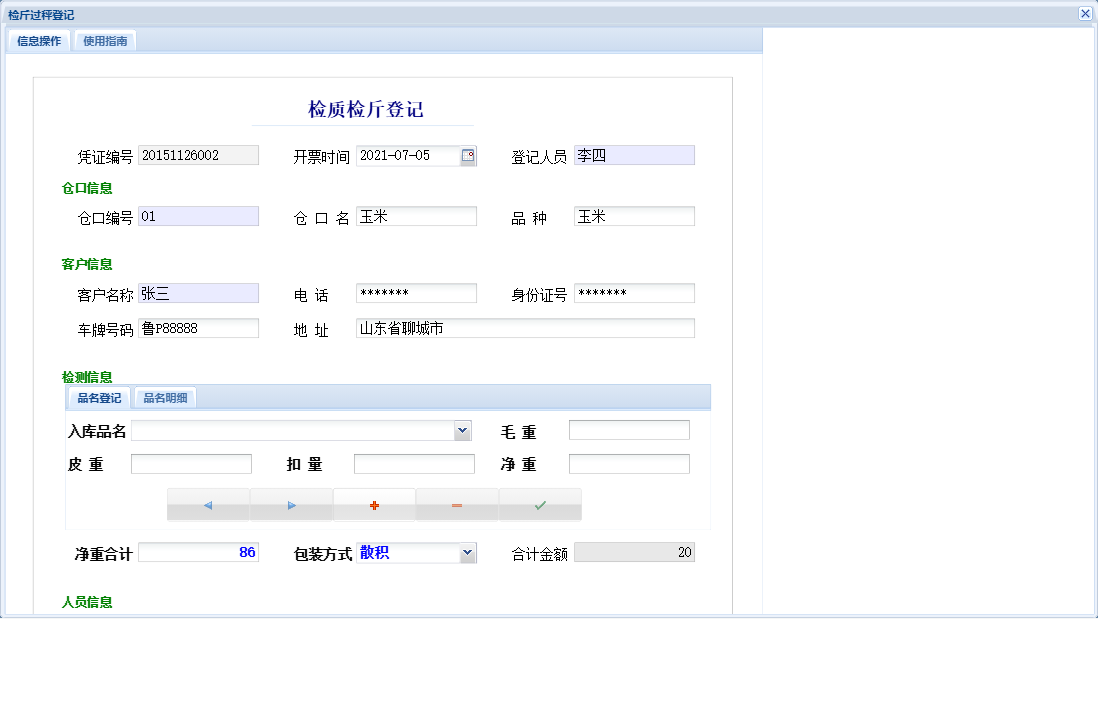Select the 地址 field showing 山东省聊城市
This screenshot has height=707, width=1098.
tap(525, 328)
